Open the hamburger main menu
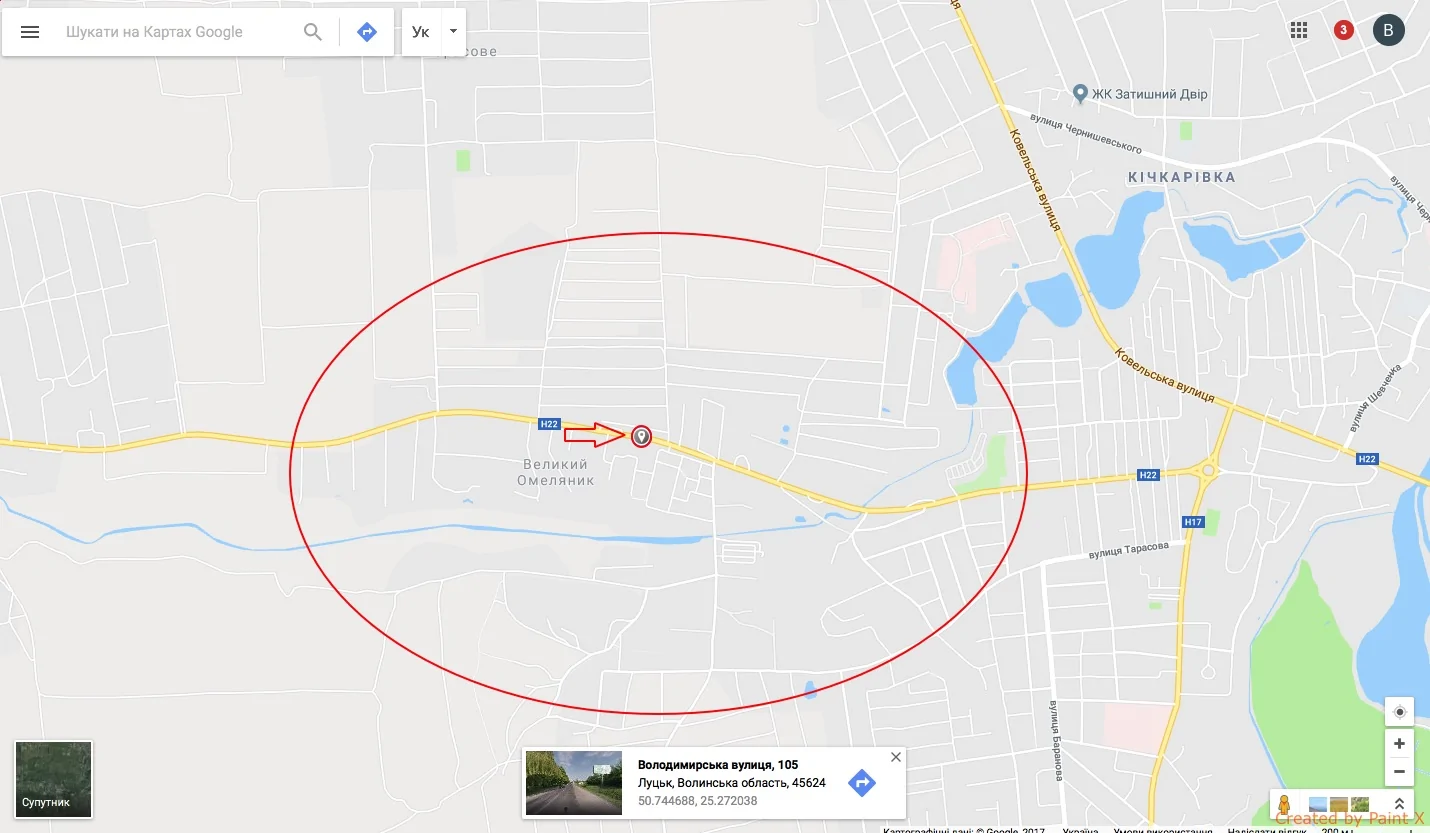1430x833 pixels. pos(30,32)
